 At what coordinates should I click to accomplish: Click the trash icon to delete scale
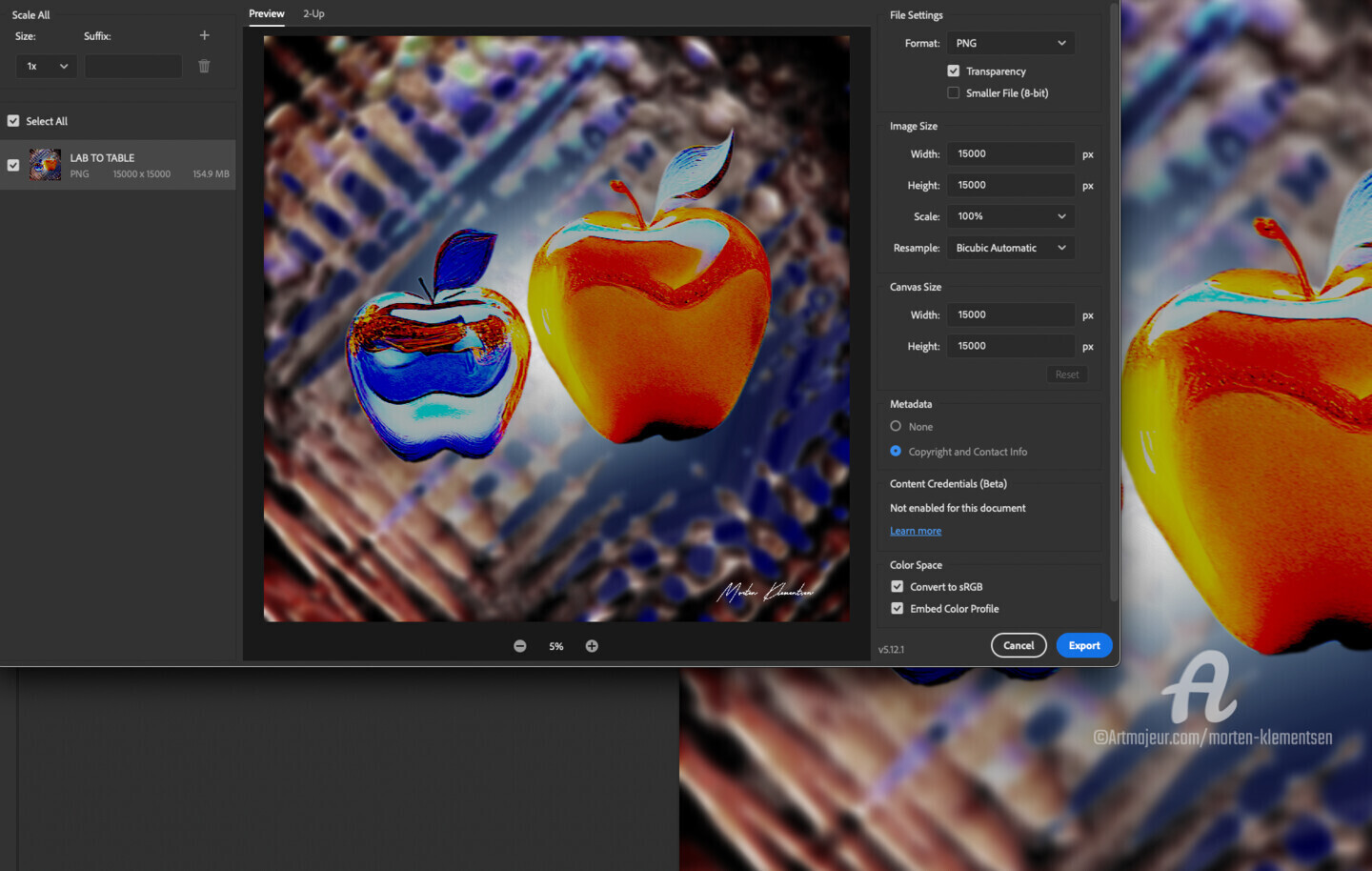(204, 66)
